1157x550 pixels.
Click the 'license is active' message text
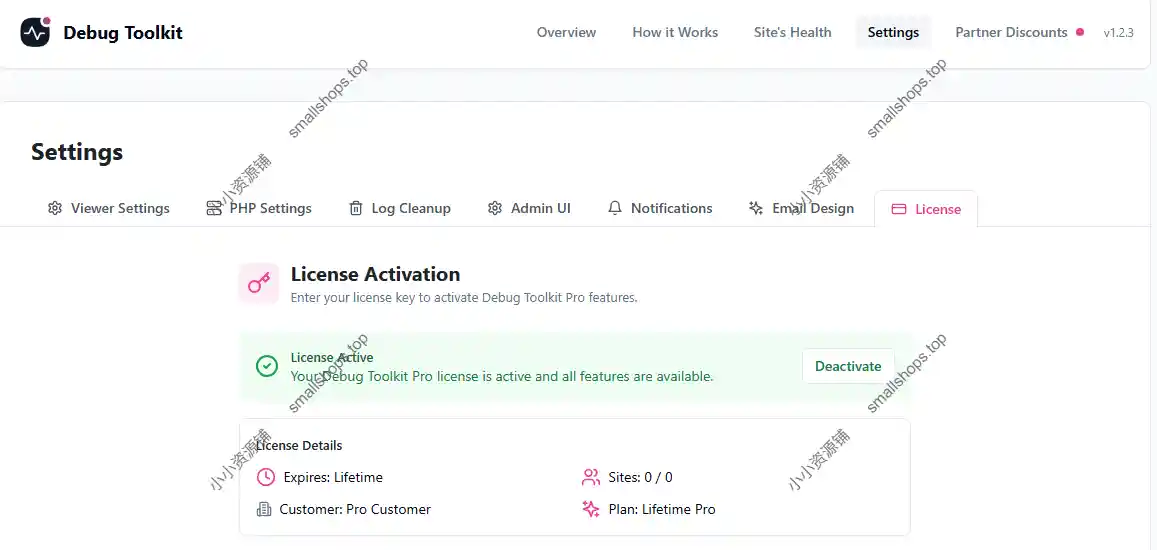coord(502,377)
